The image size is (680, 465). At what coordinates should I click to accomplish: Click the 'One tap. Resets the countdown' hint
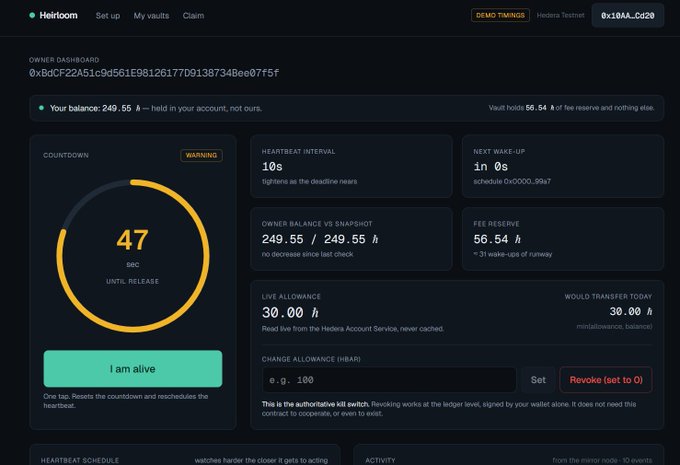pos(126,401)
